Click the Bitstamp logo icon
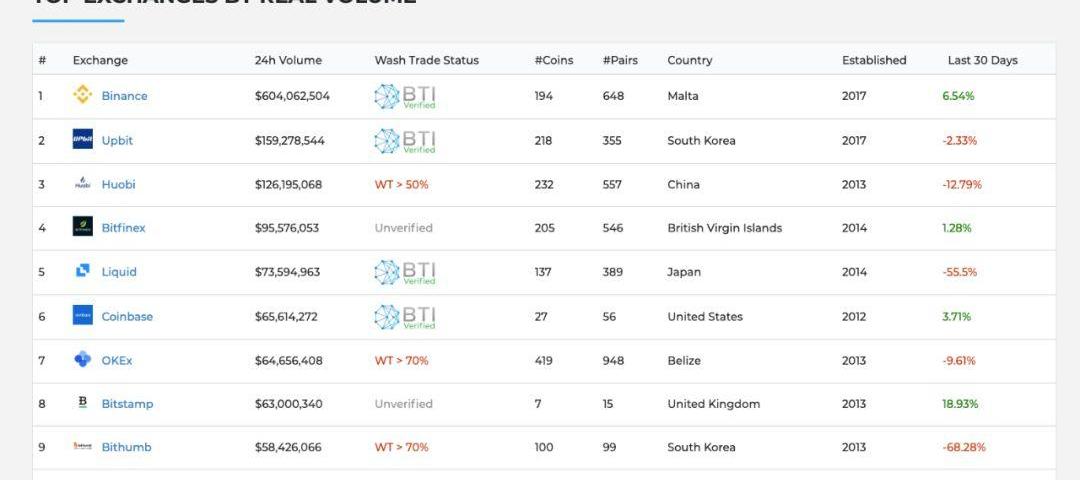The image size is (1080, 480). [83, 403]
